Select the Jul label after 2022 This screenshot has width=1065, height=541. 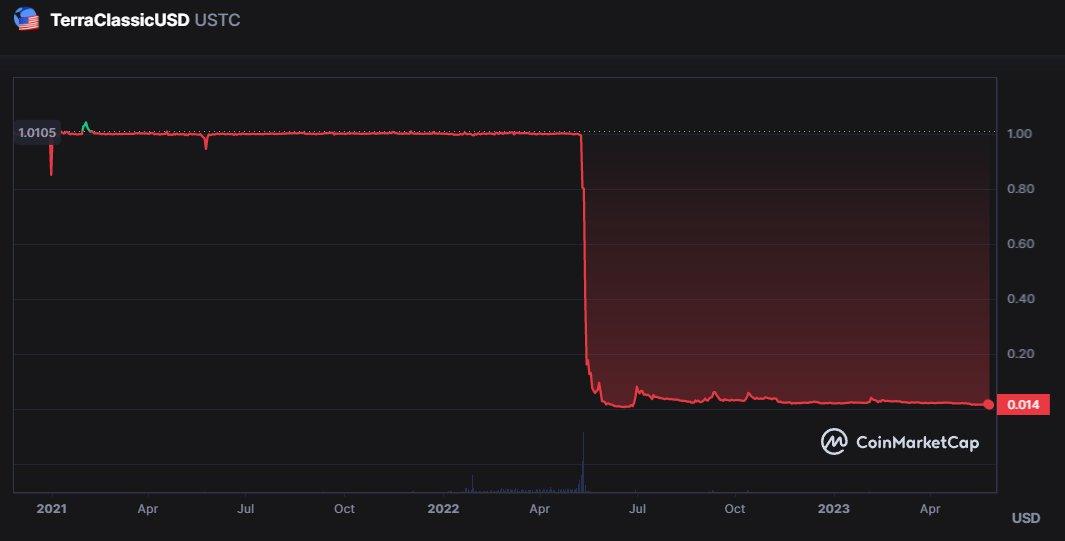[x=637, y=508]
